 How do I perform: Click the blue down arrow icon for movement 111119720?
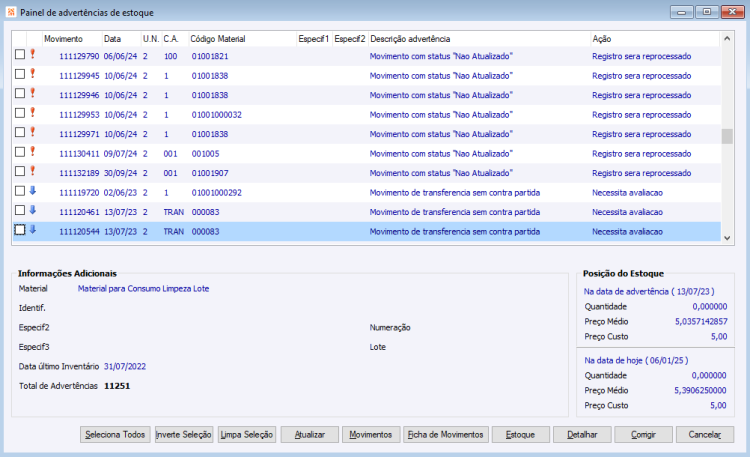(x=33, y=190)
